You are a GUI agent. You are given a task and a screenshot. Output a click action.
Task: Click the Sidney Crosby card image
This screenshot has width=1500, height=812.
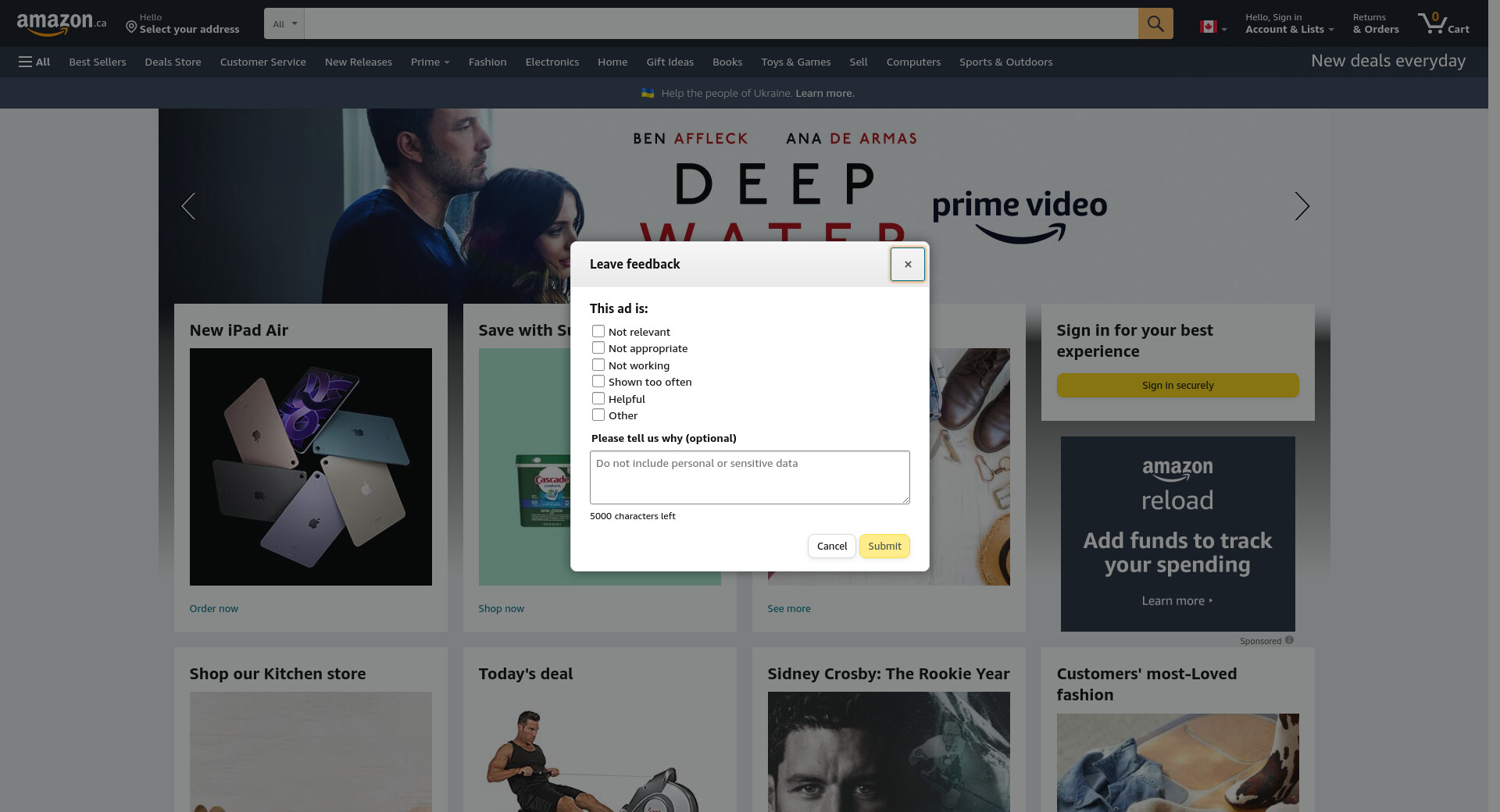pos(889,752)
